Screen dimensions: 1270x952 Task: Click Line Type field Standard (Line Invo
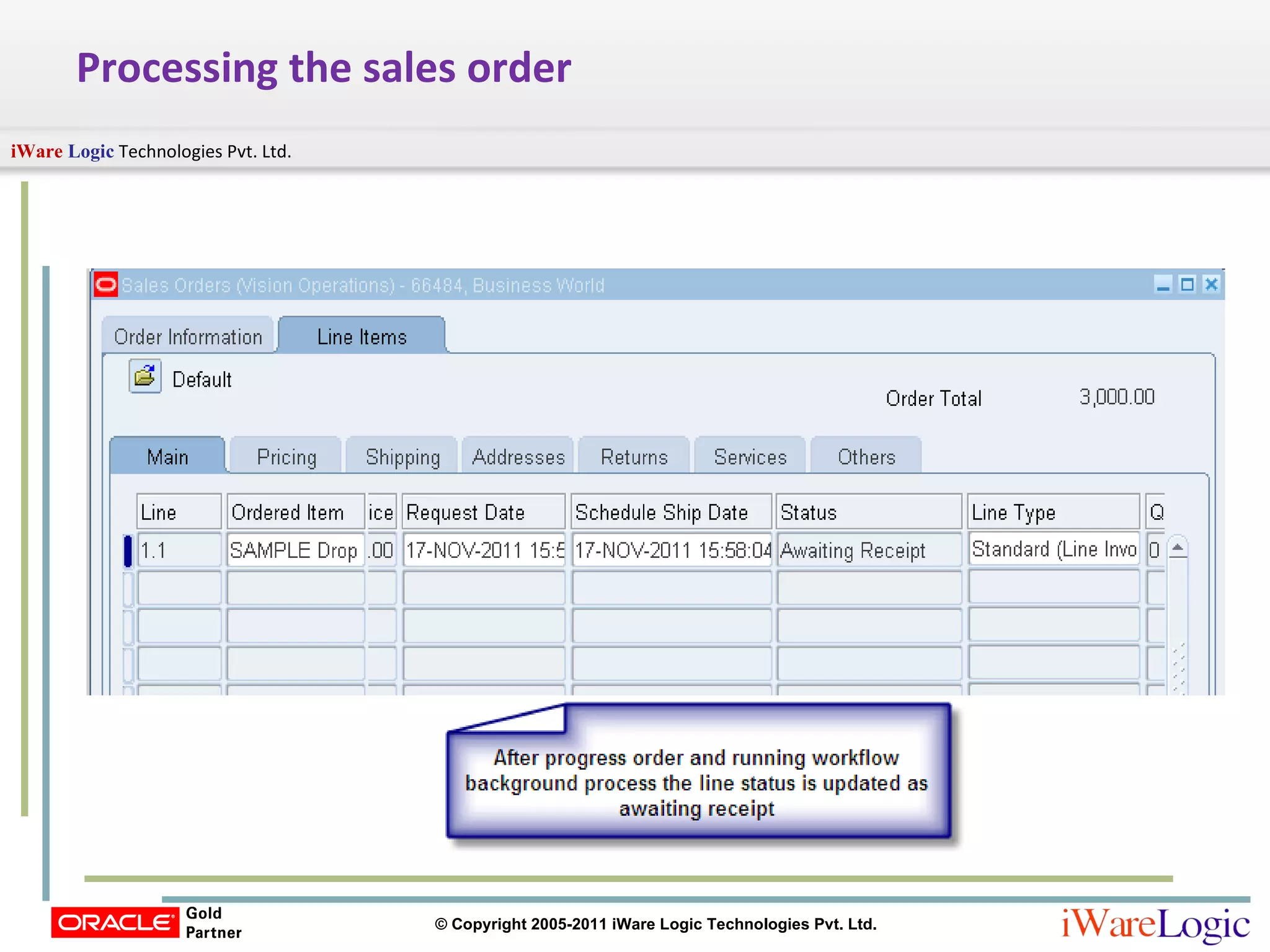point(1054,549)
